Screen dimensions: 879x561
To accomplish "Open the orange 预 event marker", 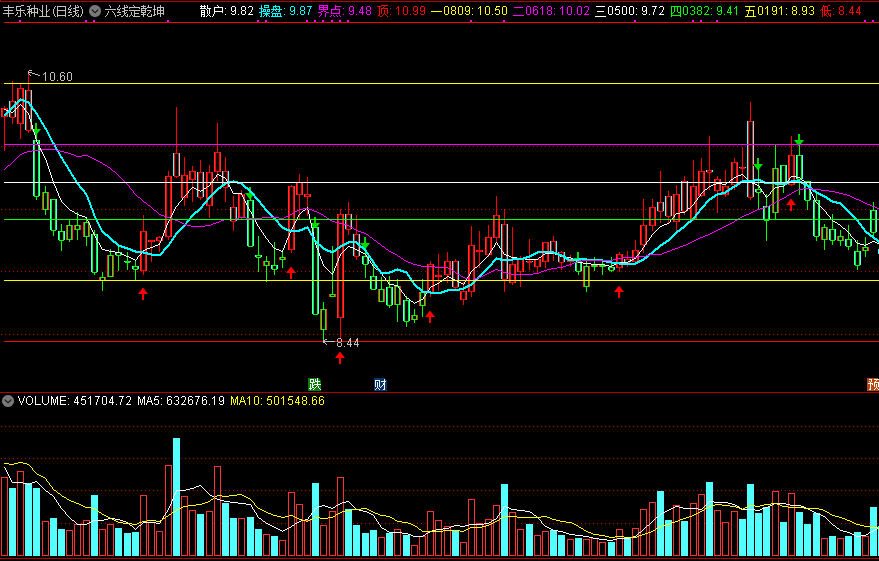I will (x=873, y=384).
